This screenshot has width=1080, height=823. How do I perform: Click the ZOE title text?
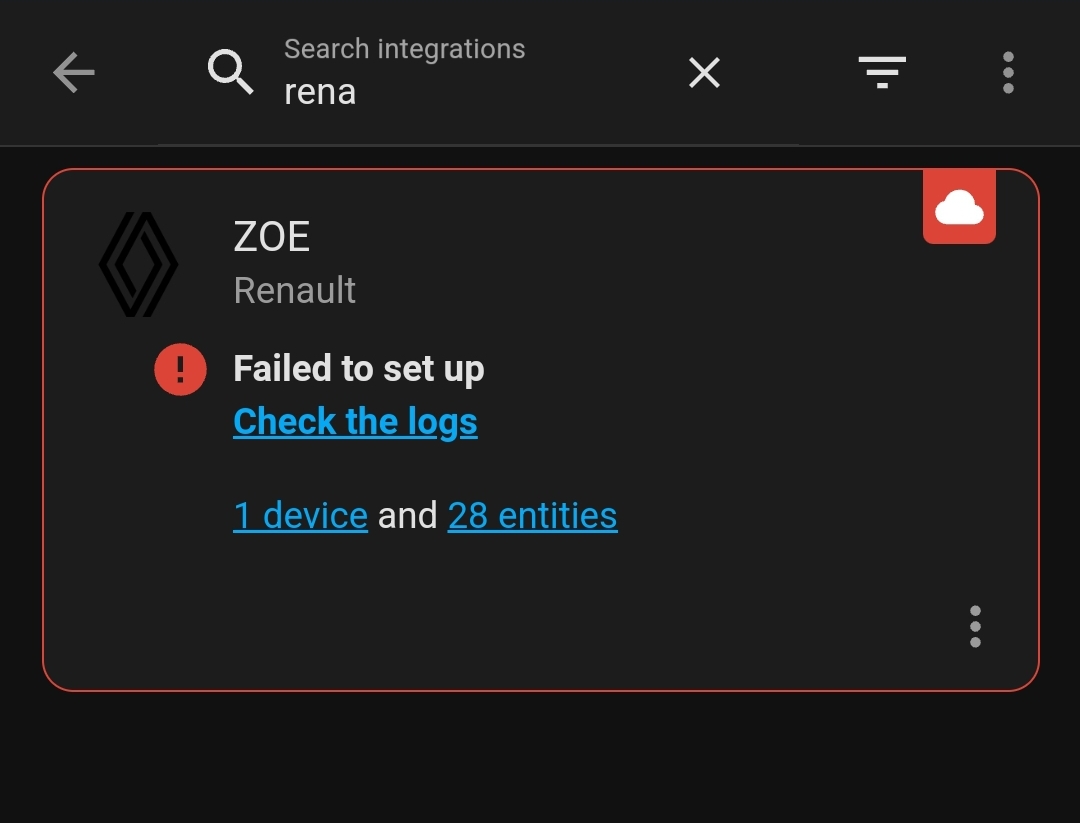pos(271,236)
